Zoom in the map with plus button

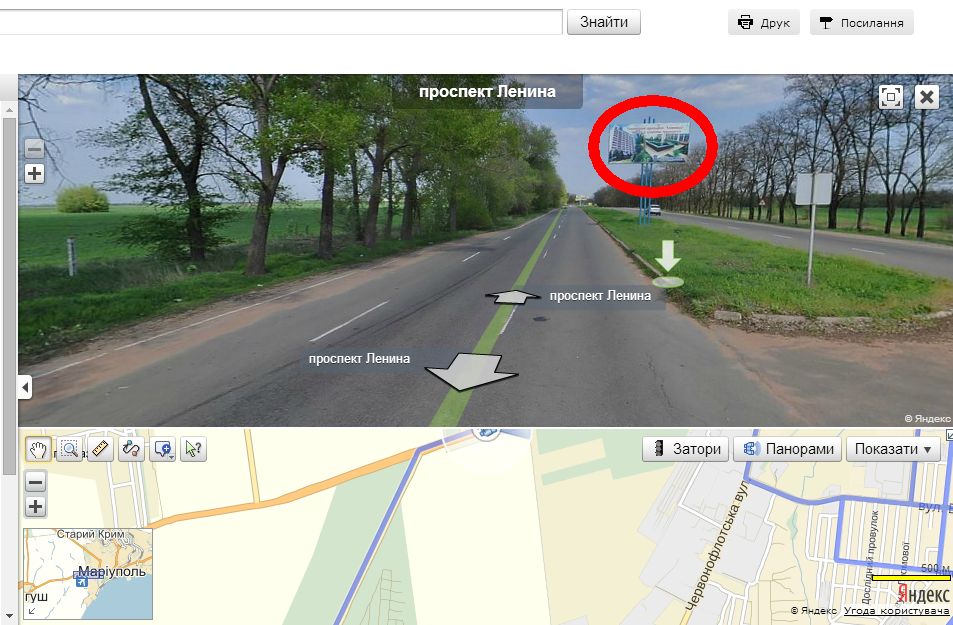pos(35,506)
